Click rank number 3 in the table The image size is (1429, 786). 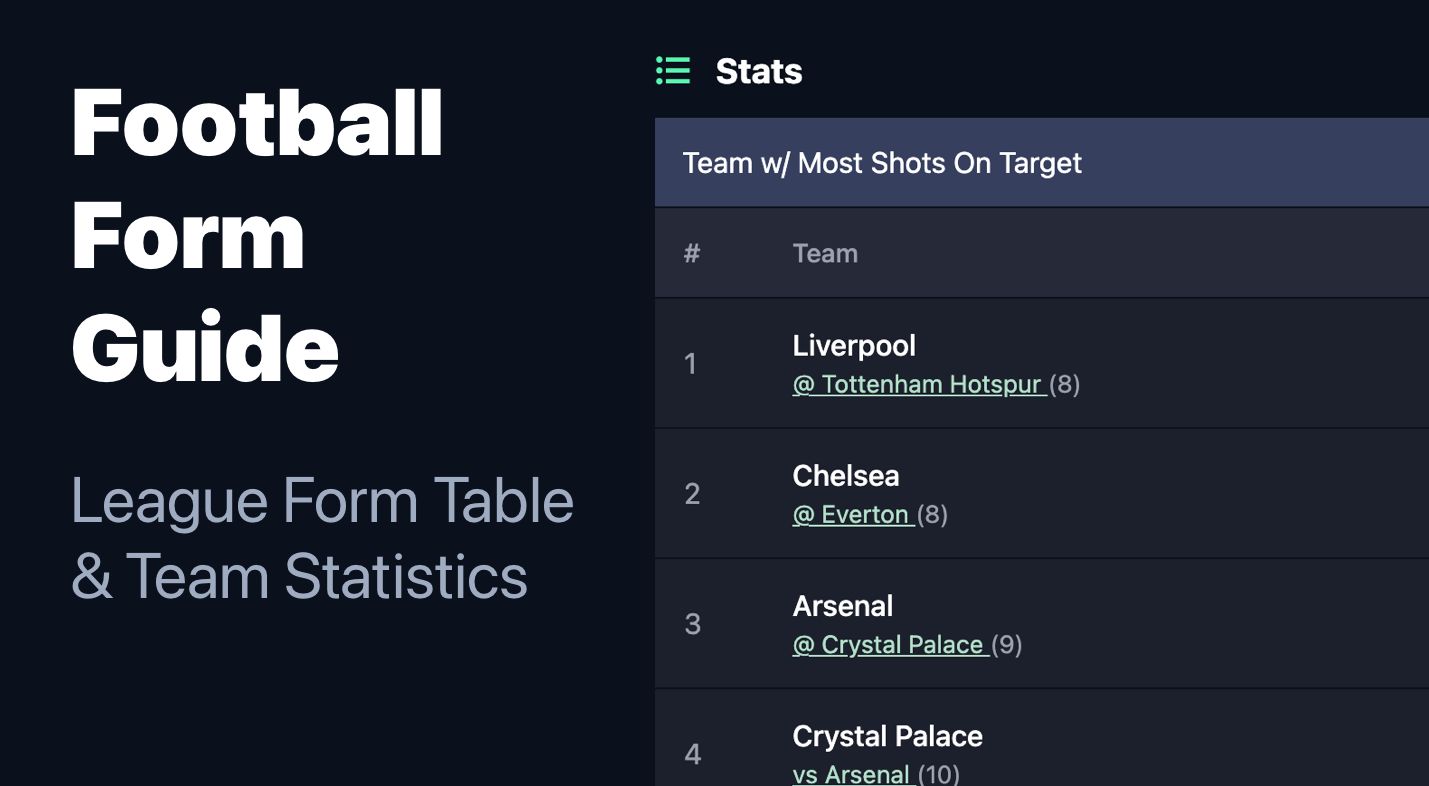pyautogui.click(x=692, y=625)
